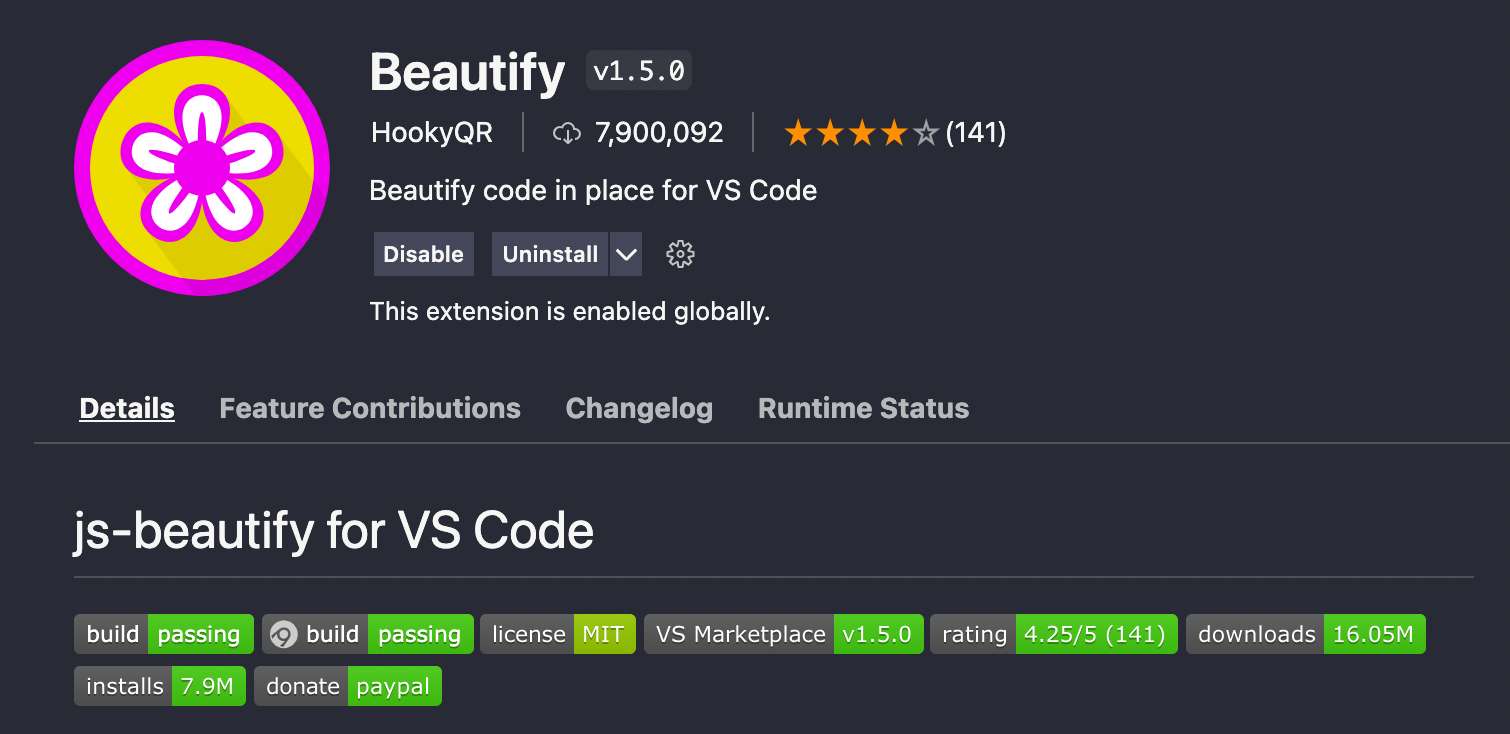Click the Beautify extension title
Screen dimensions: 1510x734
click(x=467, y=72)
